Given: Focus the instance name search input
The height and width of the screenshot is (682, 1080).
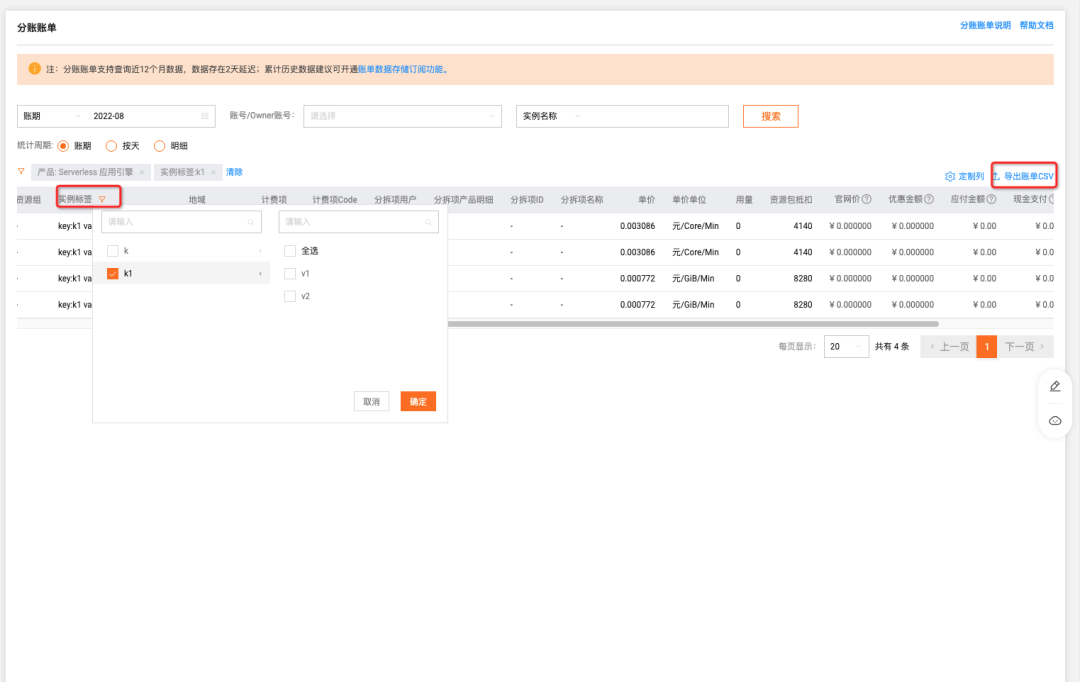Looking at the screenshot, I should point(657,116).
